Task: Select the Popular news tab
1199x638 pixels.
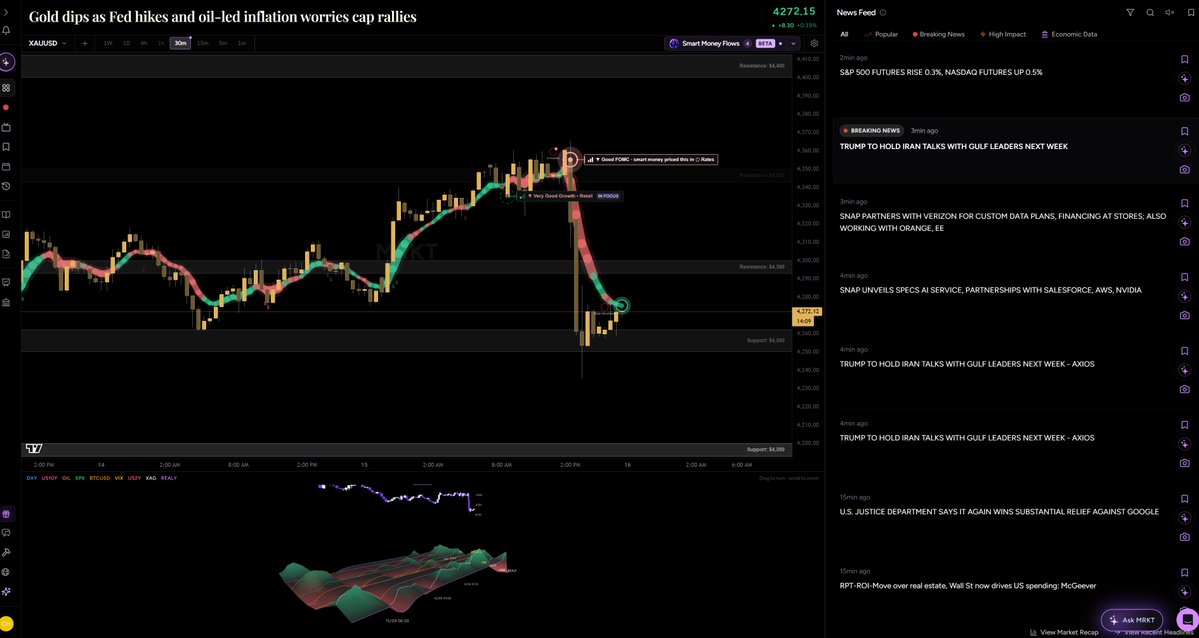Action: tap(881, 34)
